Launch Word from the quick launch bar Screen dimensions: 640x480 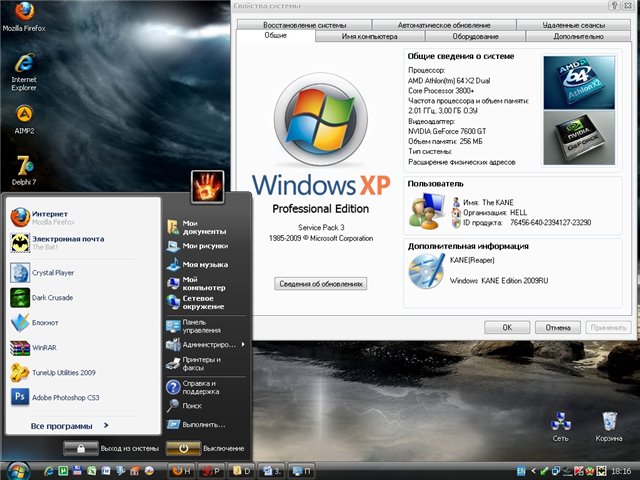click(106, 471)
